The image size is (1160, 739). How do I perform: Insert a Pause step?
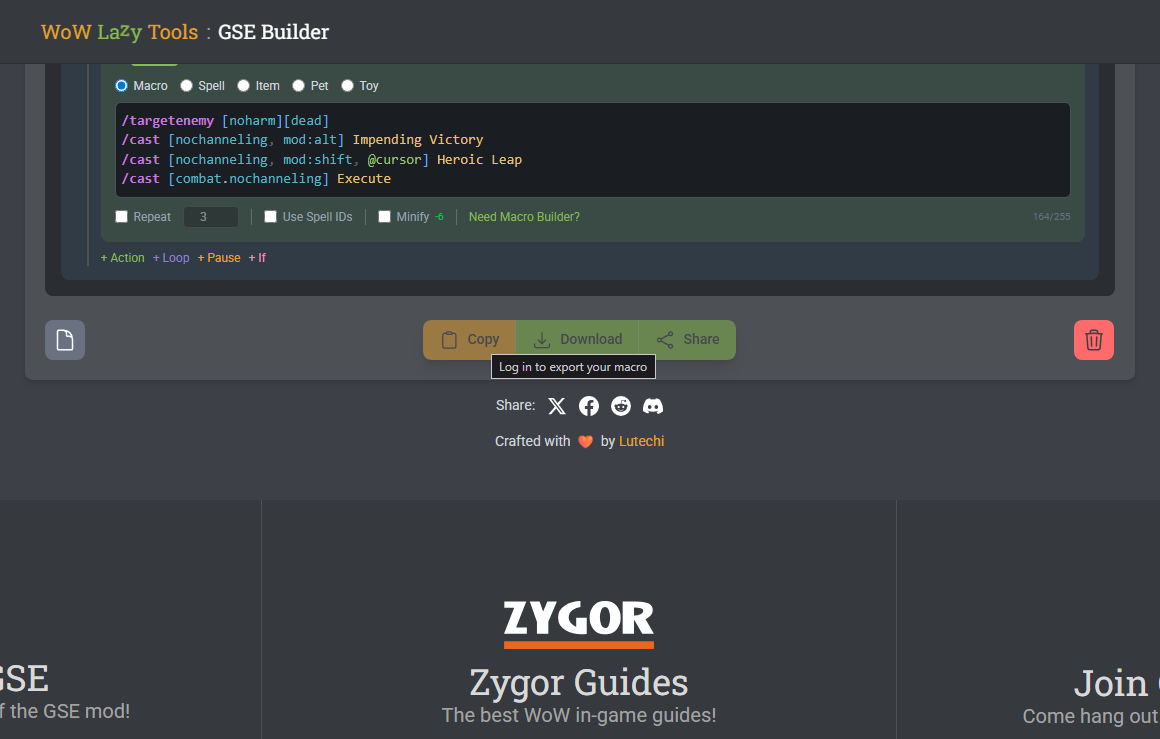pyautogui.click(x=219, y=258)
